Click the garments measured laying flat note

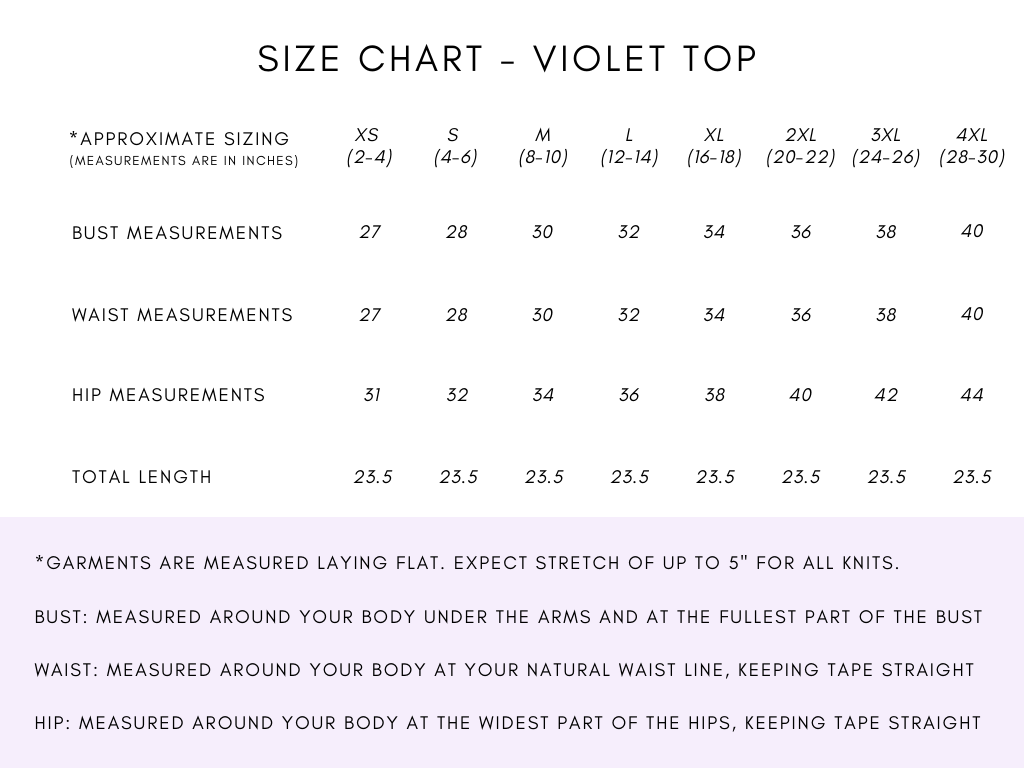[467, 563]
